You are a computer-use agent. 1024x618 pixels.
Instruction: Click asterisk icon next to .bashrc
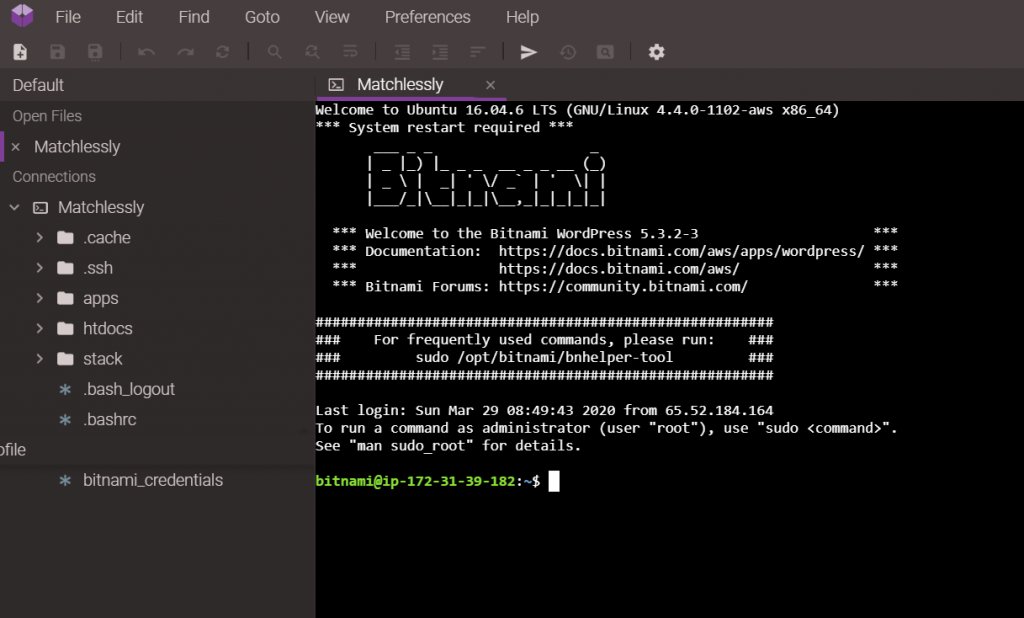coord(65,419)
